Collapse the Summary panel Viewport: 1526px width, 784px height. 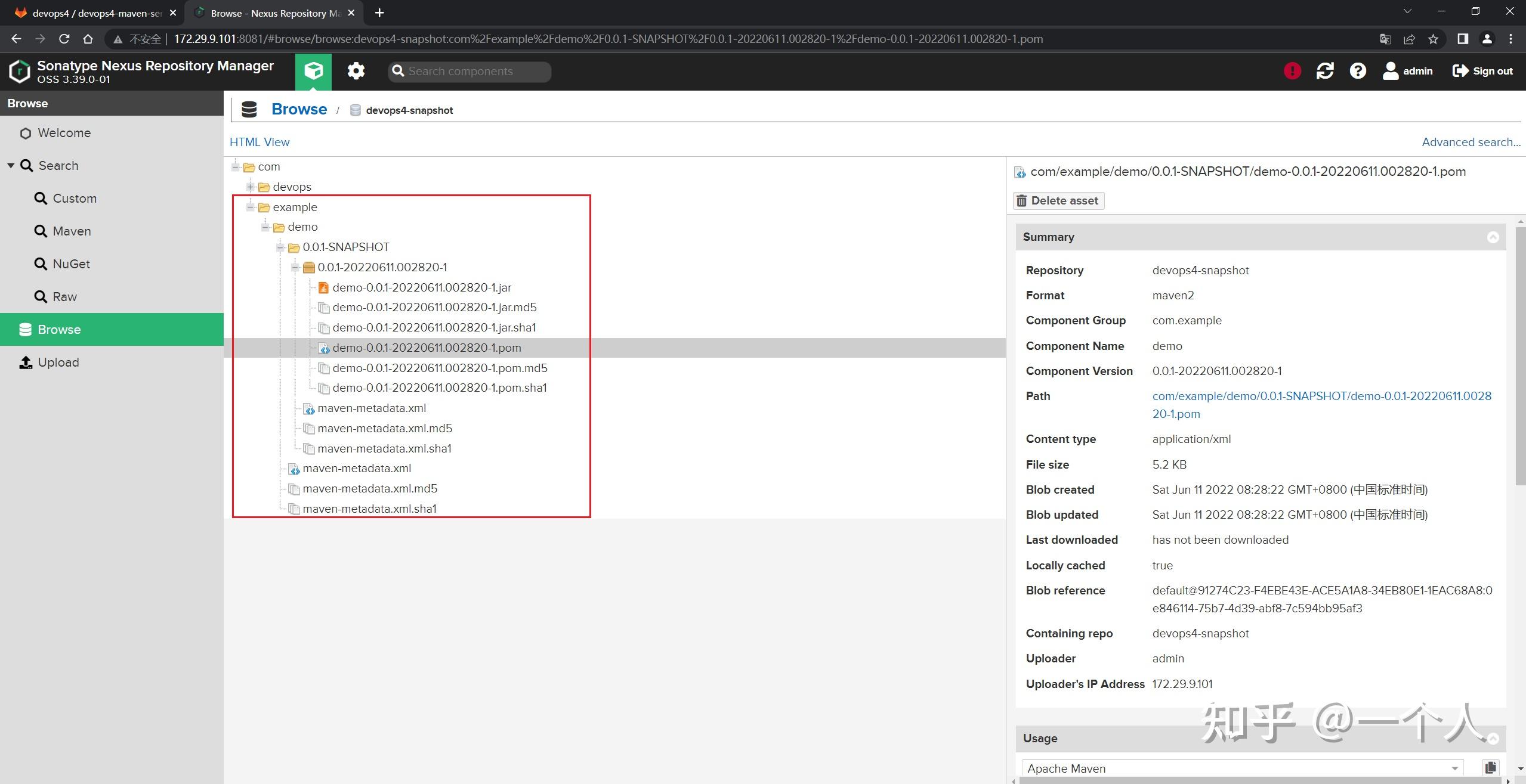pyautogui.click(x=1493, y=237)
